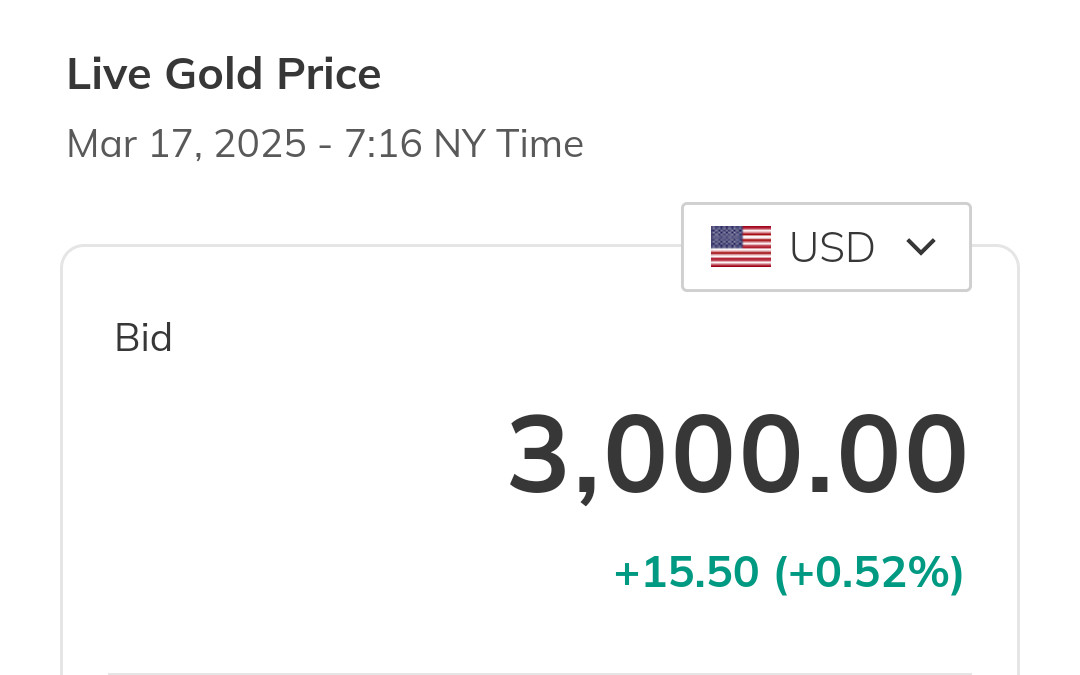1080x675 pixels.
Task: Click the NY Time label
Action: [508, 145]
